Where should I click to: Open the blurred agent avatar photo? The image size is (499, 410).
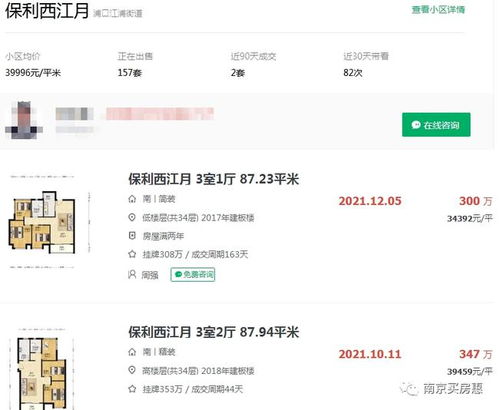click(x=24, y=120)
